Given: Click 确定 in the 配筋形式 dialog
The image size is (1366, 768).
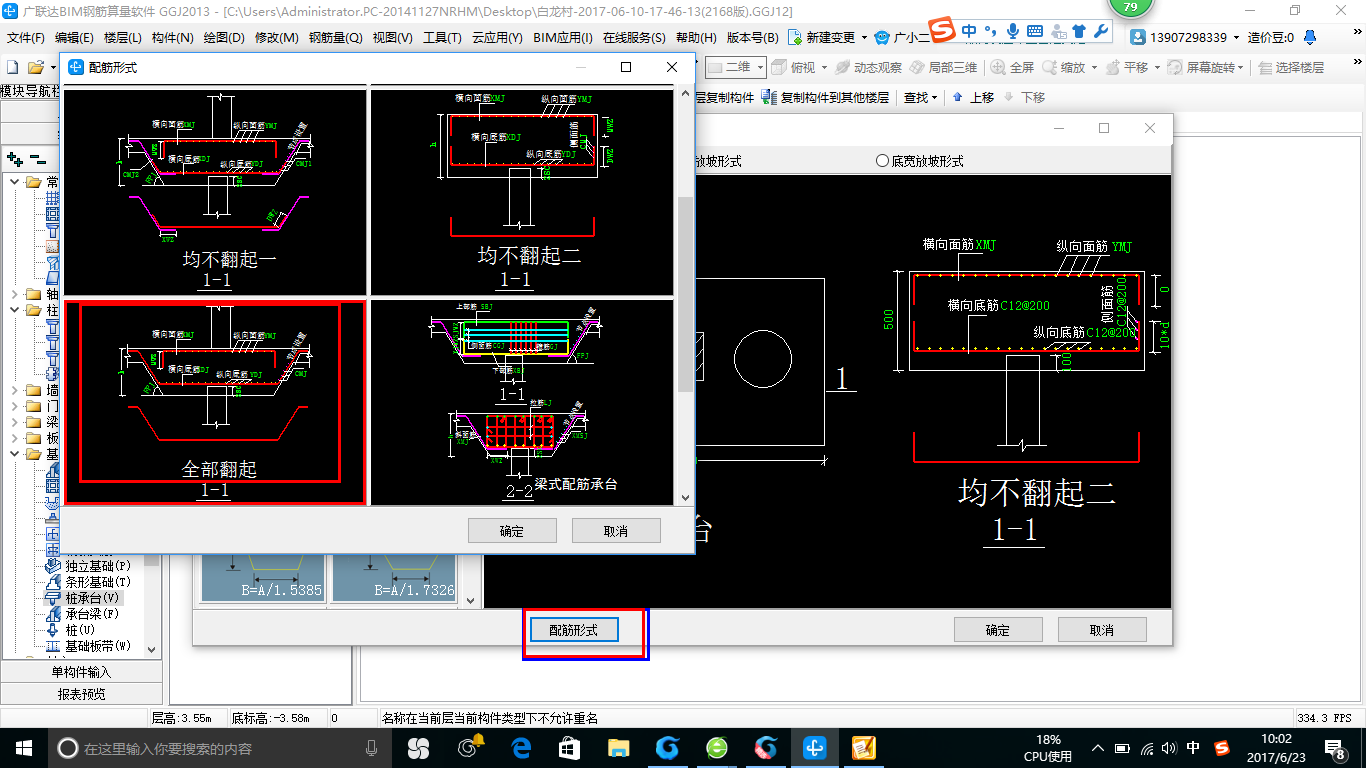Looking at the screenshot, I should pyautogui.click(x=512, y=531).
